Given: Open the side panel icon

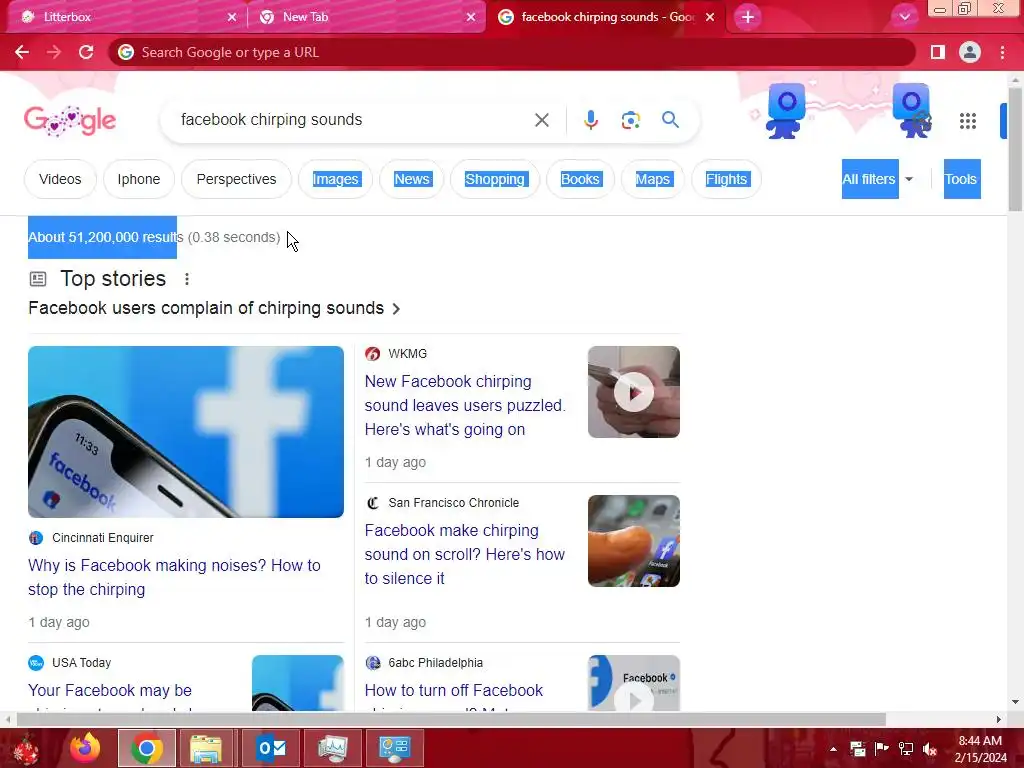Looking at the screenshot, I should pyautogui.click(x=938, y=52).
